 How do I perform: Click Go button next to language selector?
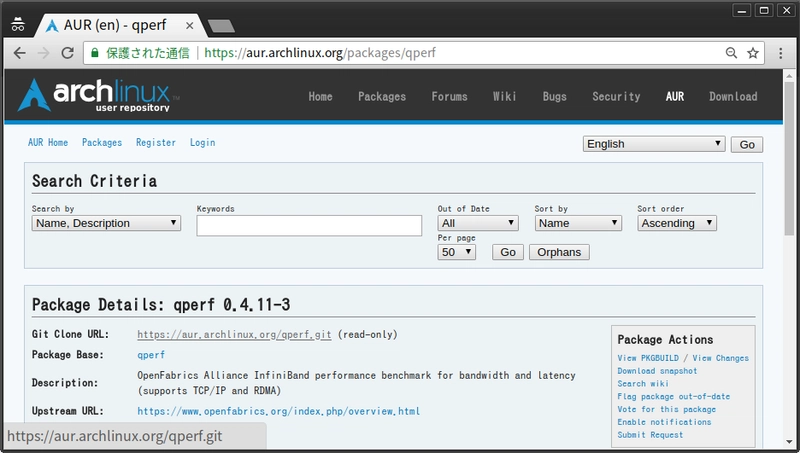click(x=747, y=144)
